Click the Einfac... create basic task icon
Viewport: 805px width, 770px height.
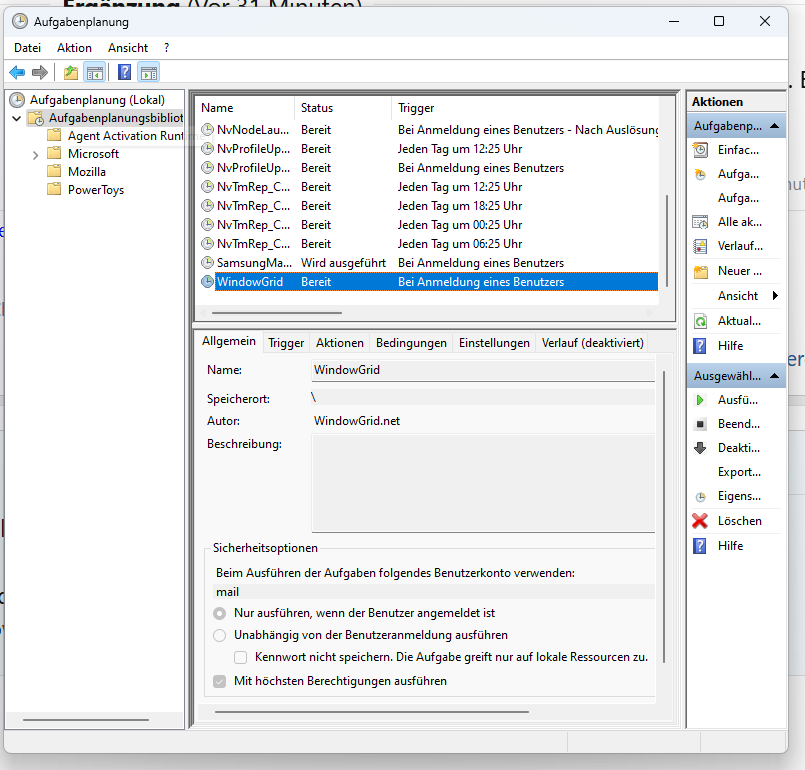coord(700,150)
